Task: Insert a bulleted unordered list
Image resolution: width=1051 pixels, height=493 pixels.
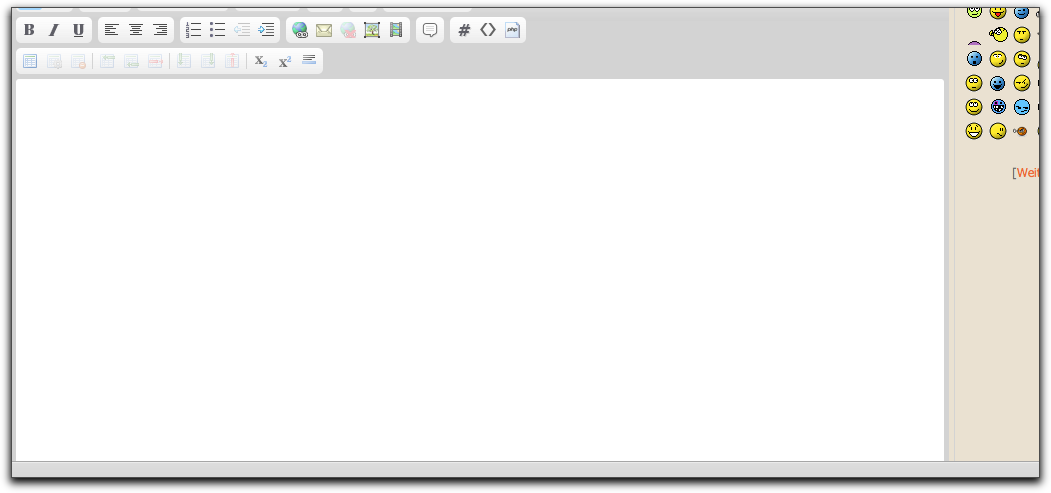Action: [217, 30]
